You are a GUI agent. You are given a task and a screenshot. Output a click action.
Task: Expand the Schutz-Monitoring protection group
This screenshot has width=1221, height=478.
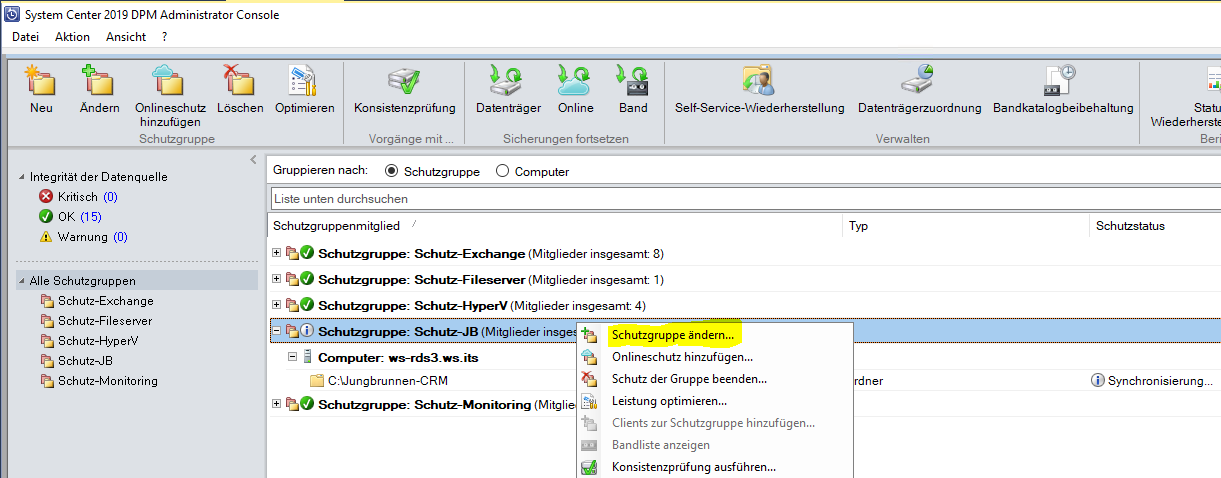(277, 404)
